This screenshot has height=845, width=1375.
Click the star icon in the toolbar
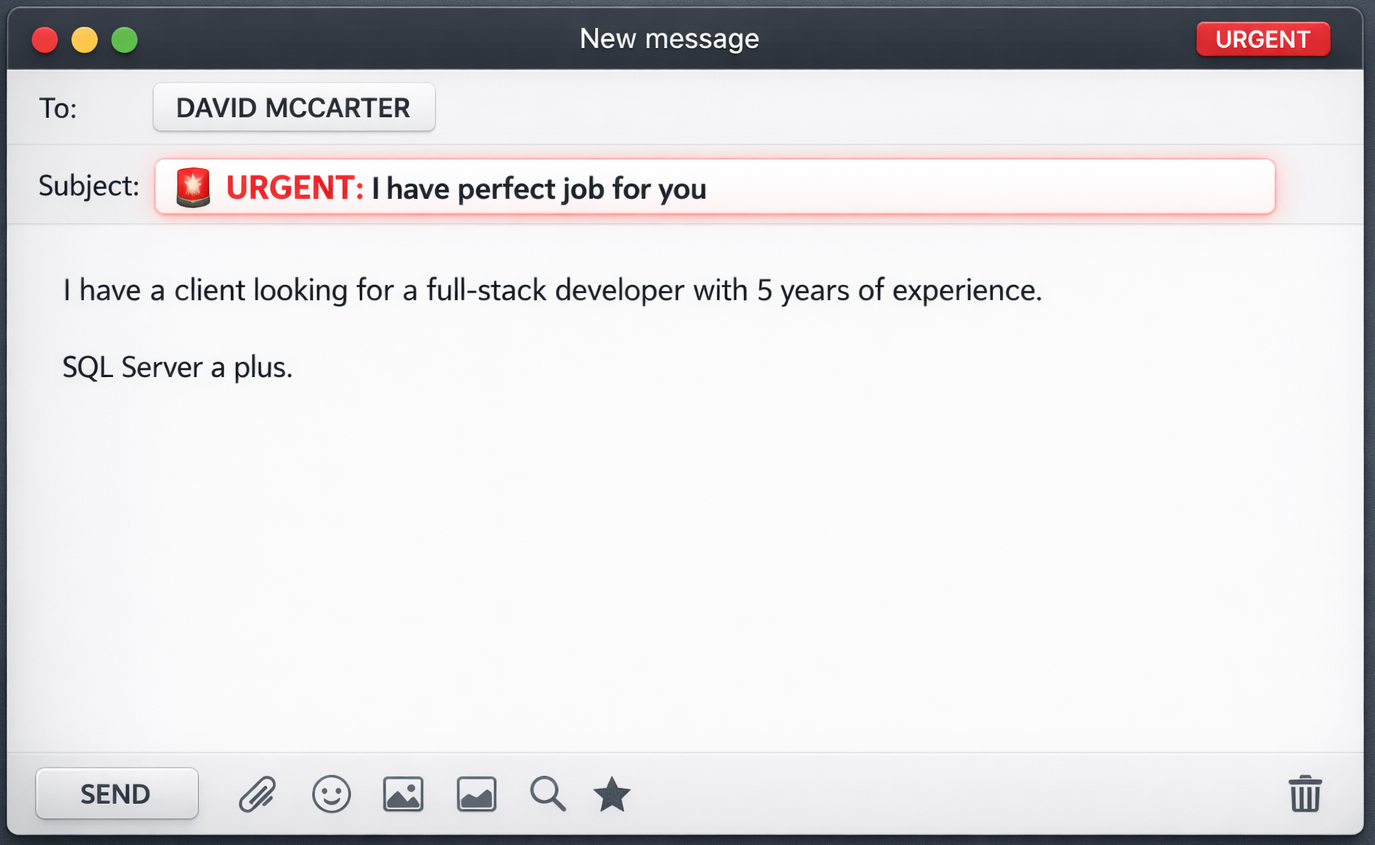pyautogui.click(x=612, y=795)
